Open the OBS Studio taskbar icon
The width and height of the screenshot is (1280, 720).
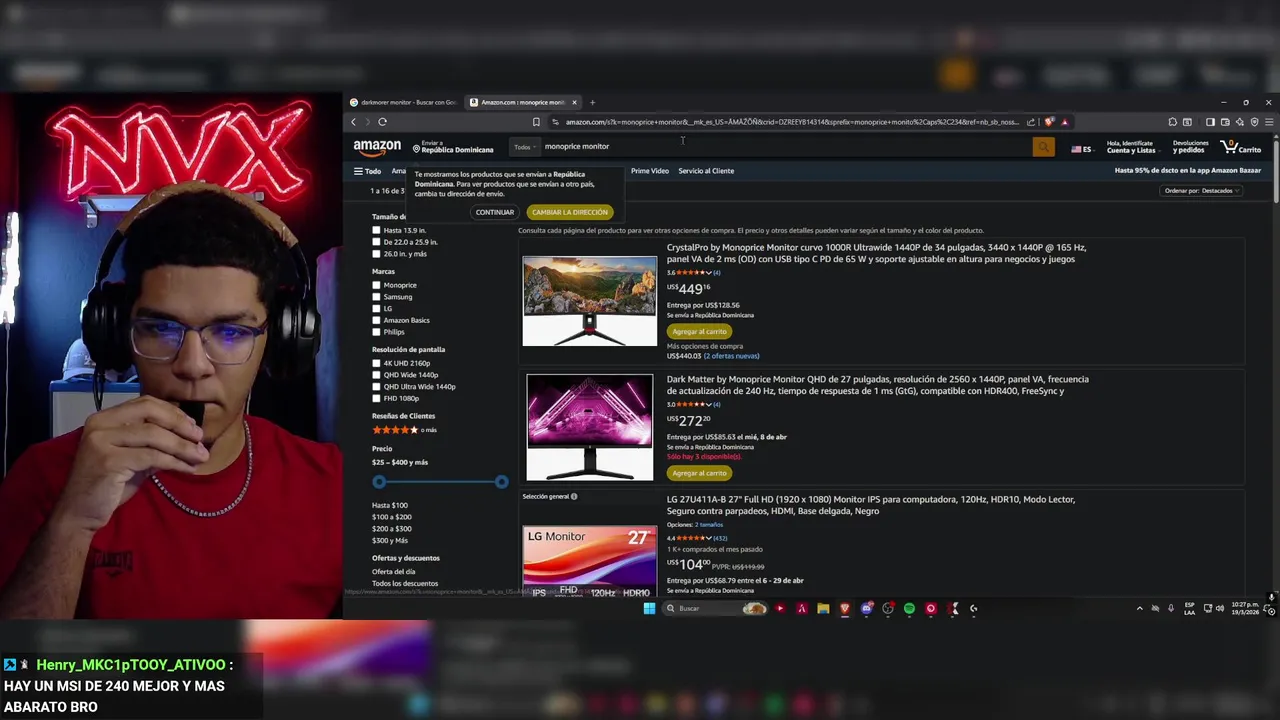(888, 608)
